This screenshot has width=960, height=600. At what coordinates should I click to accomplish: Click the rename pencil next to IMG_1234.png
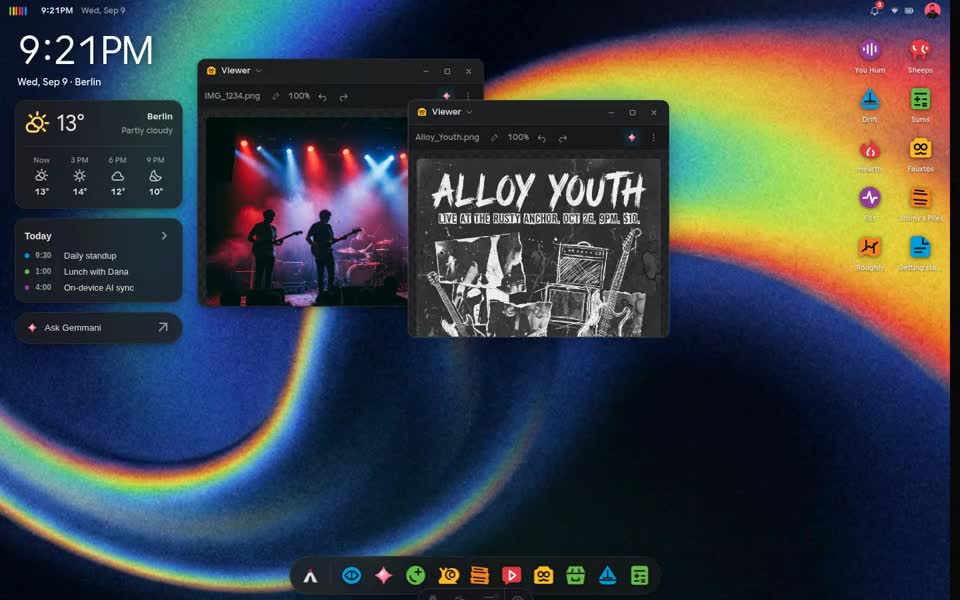click(276, 96)
